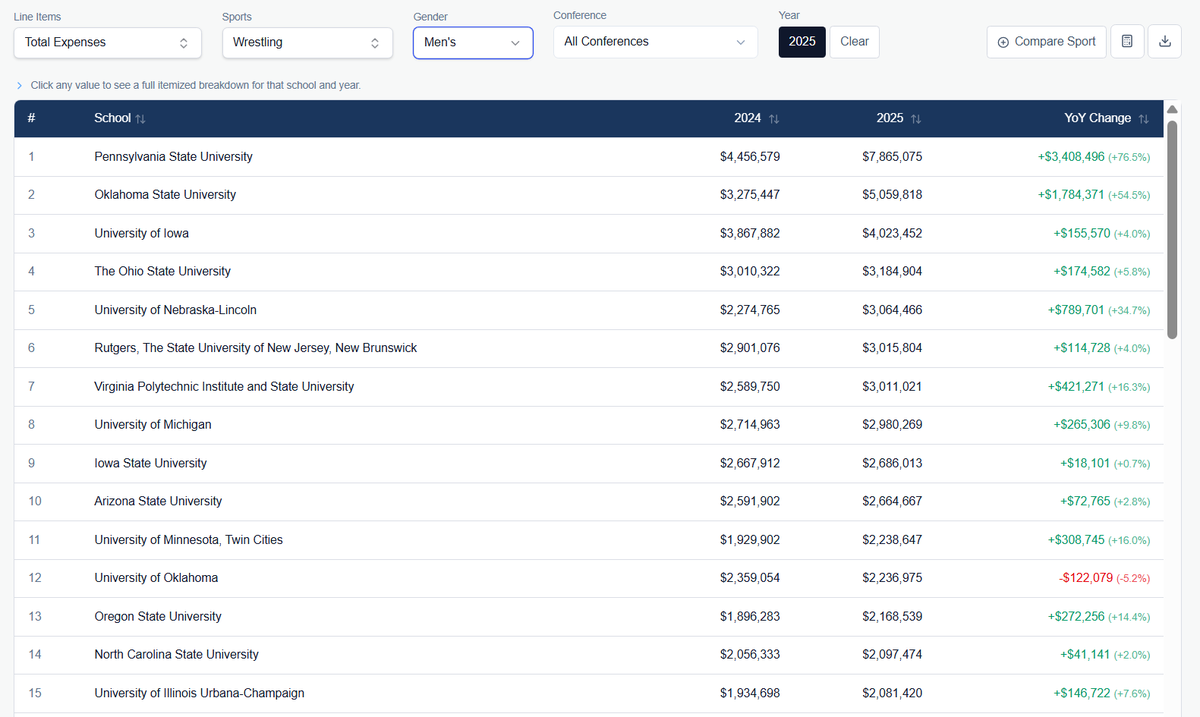The image size is (1200, 717).
Task: Sort by 2025 column arrows icon
Action: (916, 119)
